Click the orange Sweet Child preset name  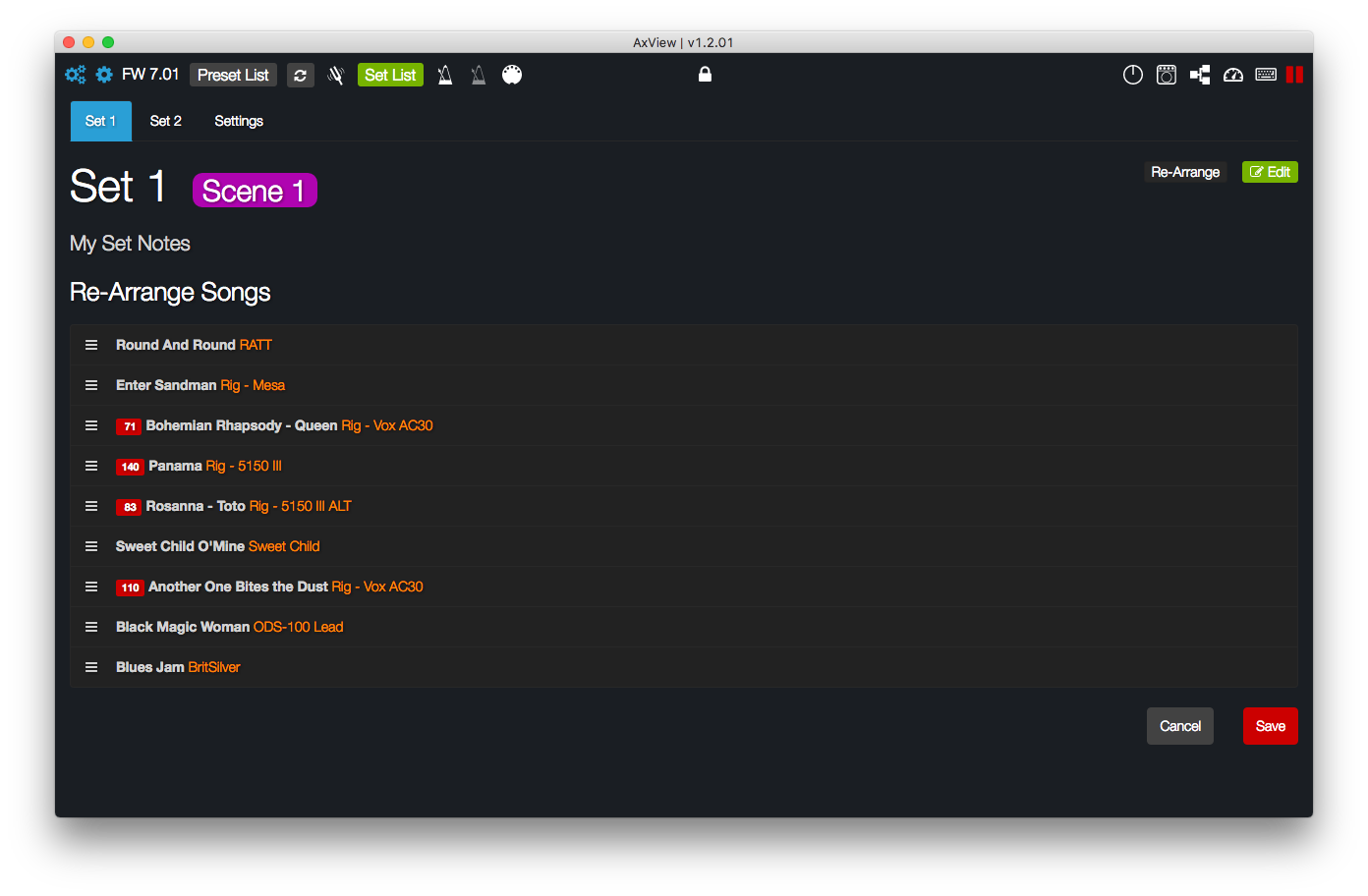pyautogui.click(x=284, y=546)
